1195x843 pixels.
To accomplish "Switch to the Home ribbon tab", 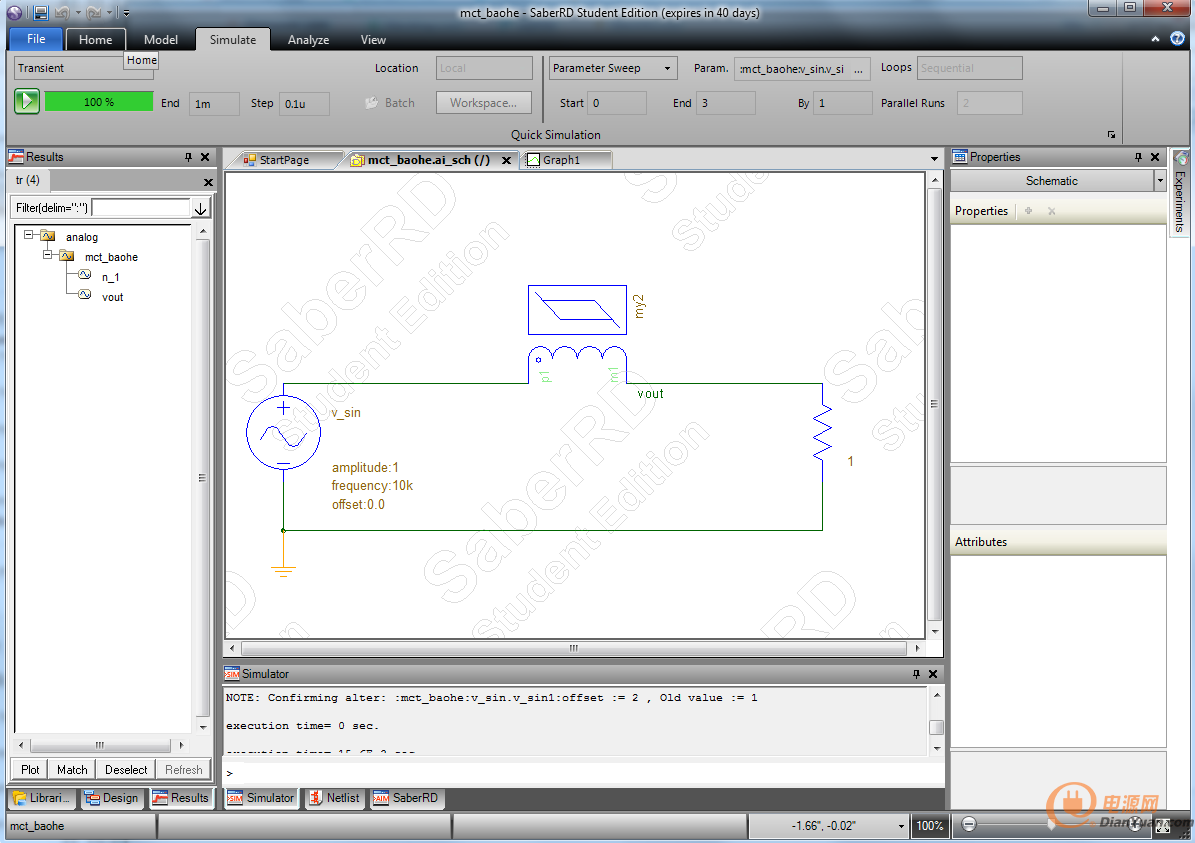I will coord(95,40).
